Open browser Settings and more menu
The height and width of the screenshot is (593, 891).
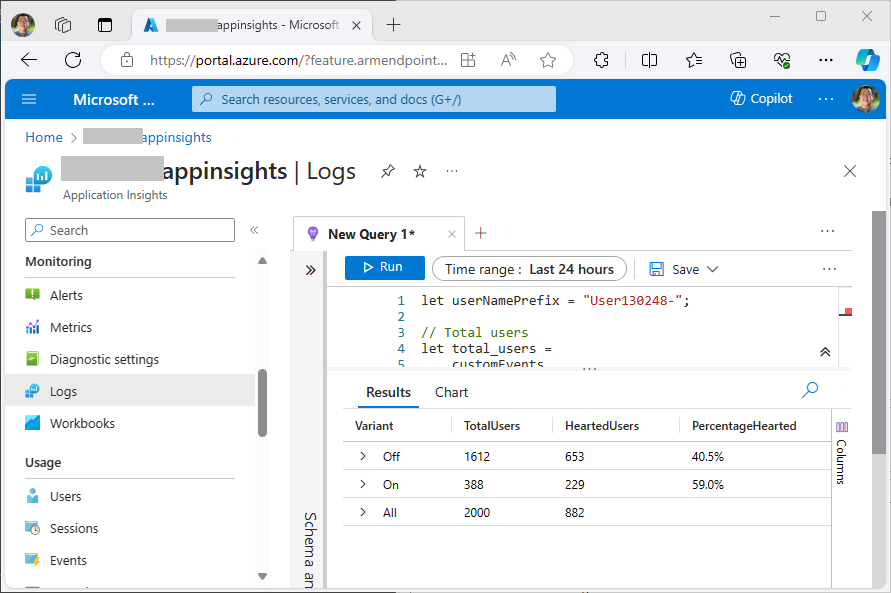826,60
